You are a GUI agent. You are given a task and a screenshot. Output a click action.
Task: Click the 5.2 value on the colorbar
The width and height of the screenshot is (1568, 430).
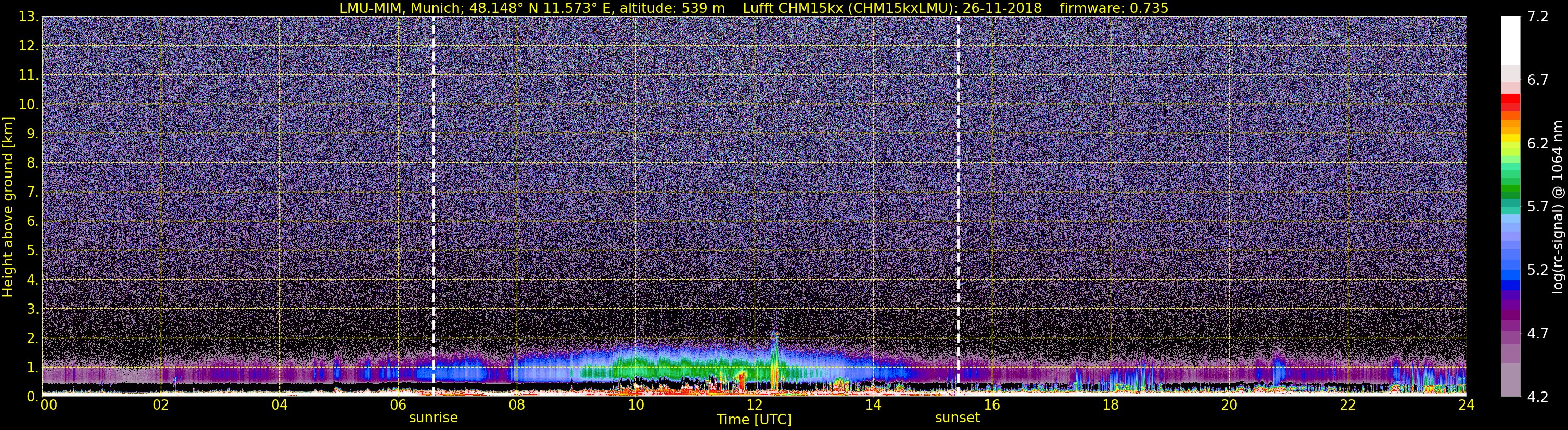point(1538,270)
